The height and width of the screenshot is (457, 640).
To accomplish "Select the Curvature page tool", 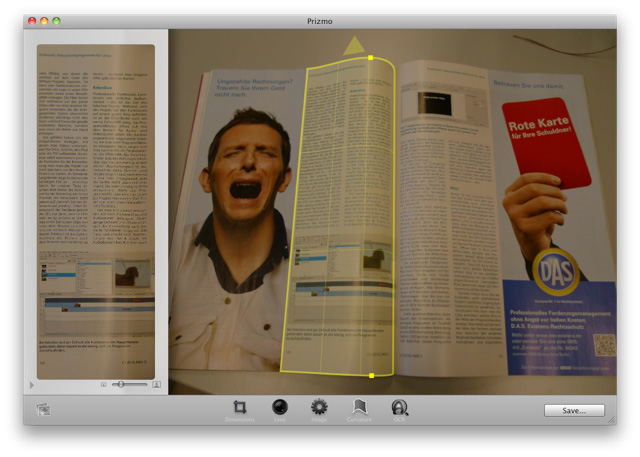I will [359, 410].
